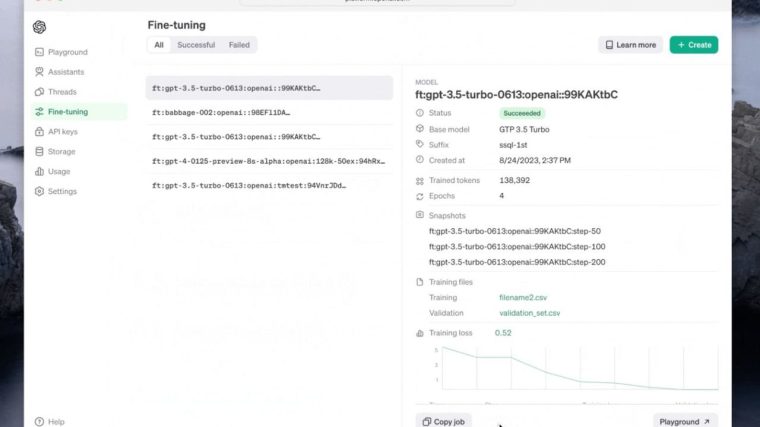
Task: Click the Copy job button
Action: pos(443,421)
